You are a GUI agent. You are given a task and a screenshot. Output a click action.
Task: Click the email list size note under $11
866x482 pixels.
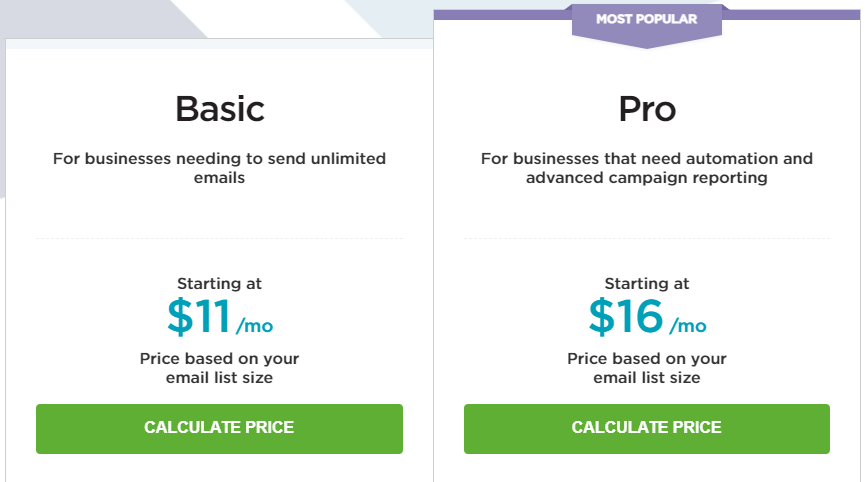coord(219,368)
